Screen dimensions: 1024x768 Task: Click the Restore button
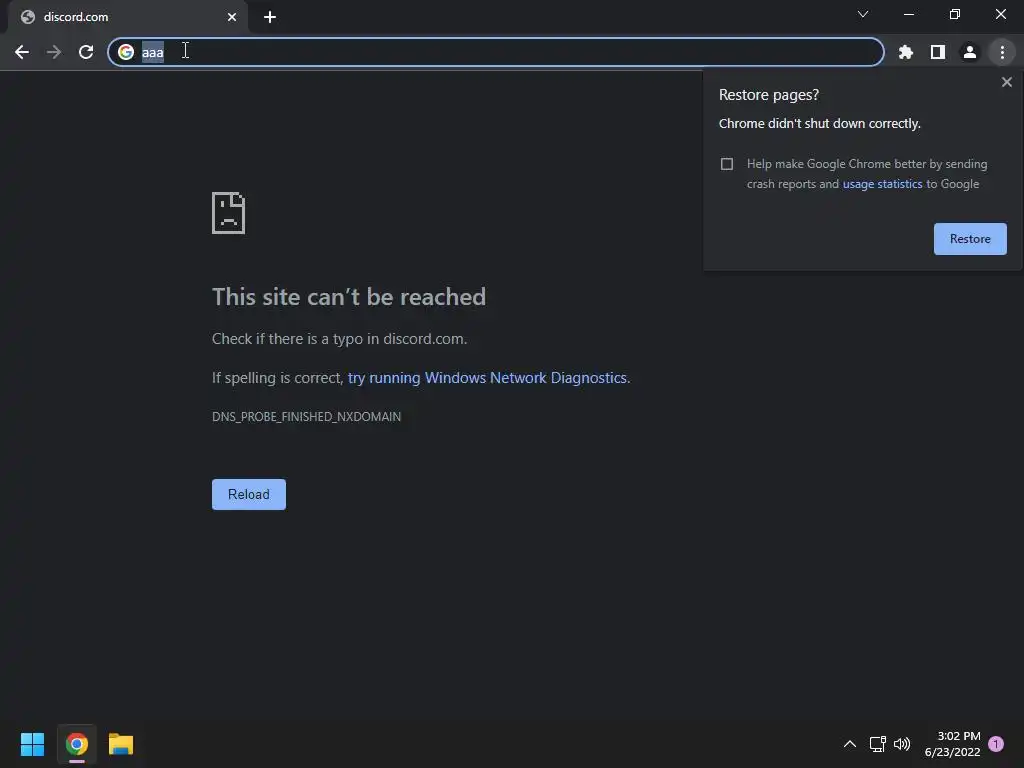point(970,239)
